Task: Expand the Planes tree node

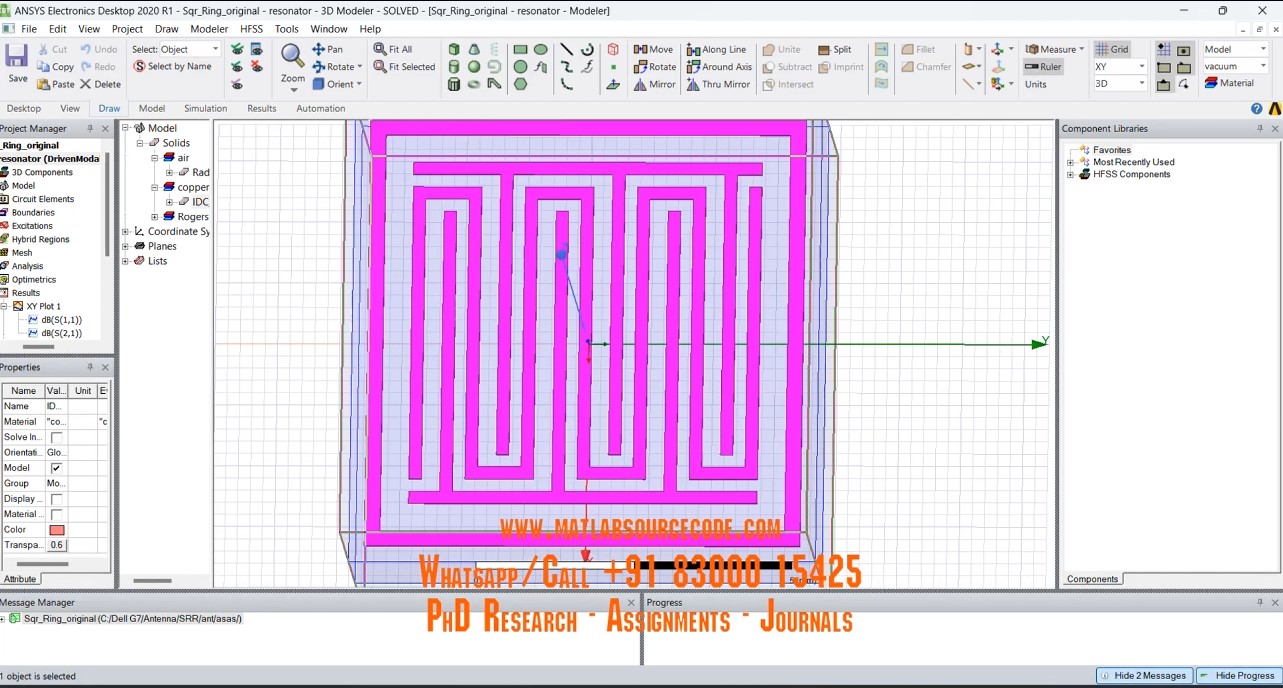Action: [126, 246]
